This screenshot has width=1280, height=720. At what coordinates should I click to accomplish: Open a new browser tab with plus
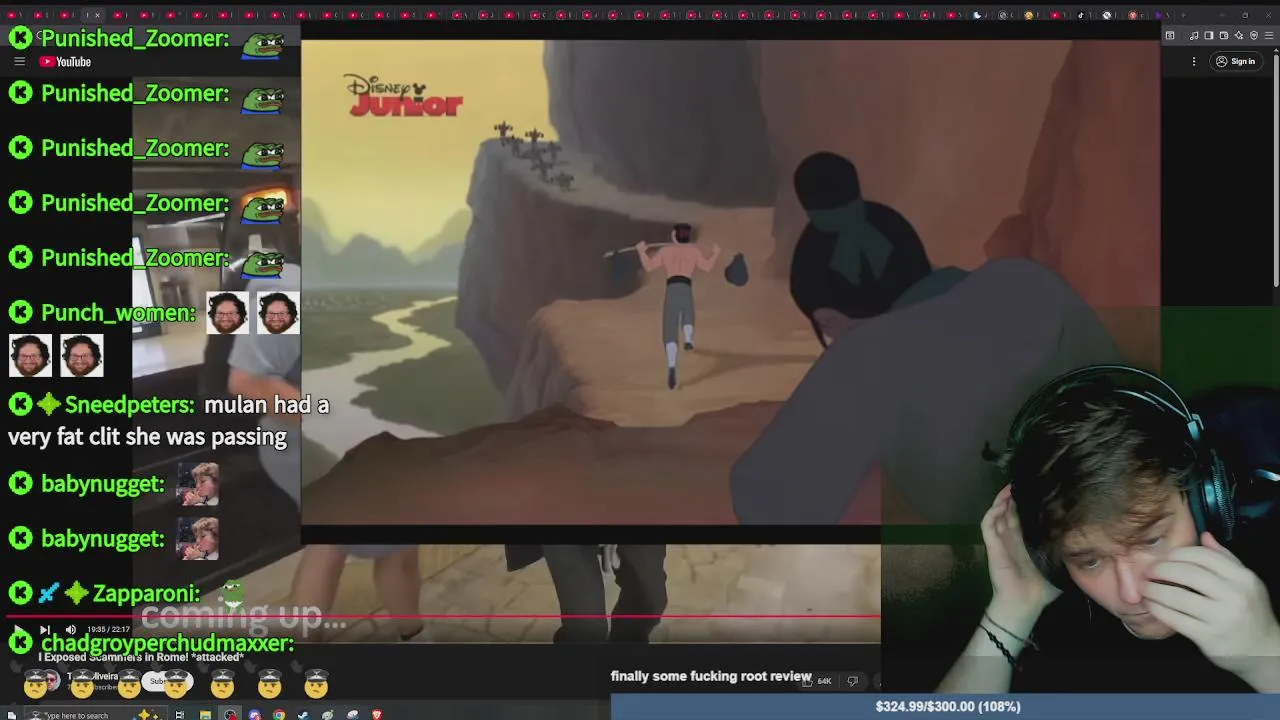tap(1183, 15)
